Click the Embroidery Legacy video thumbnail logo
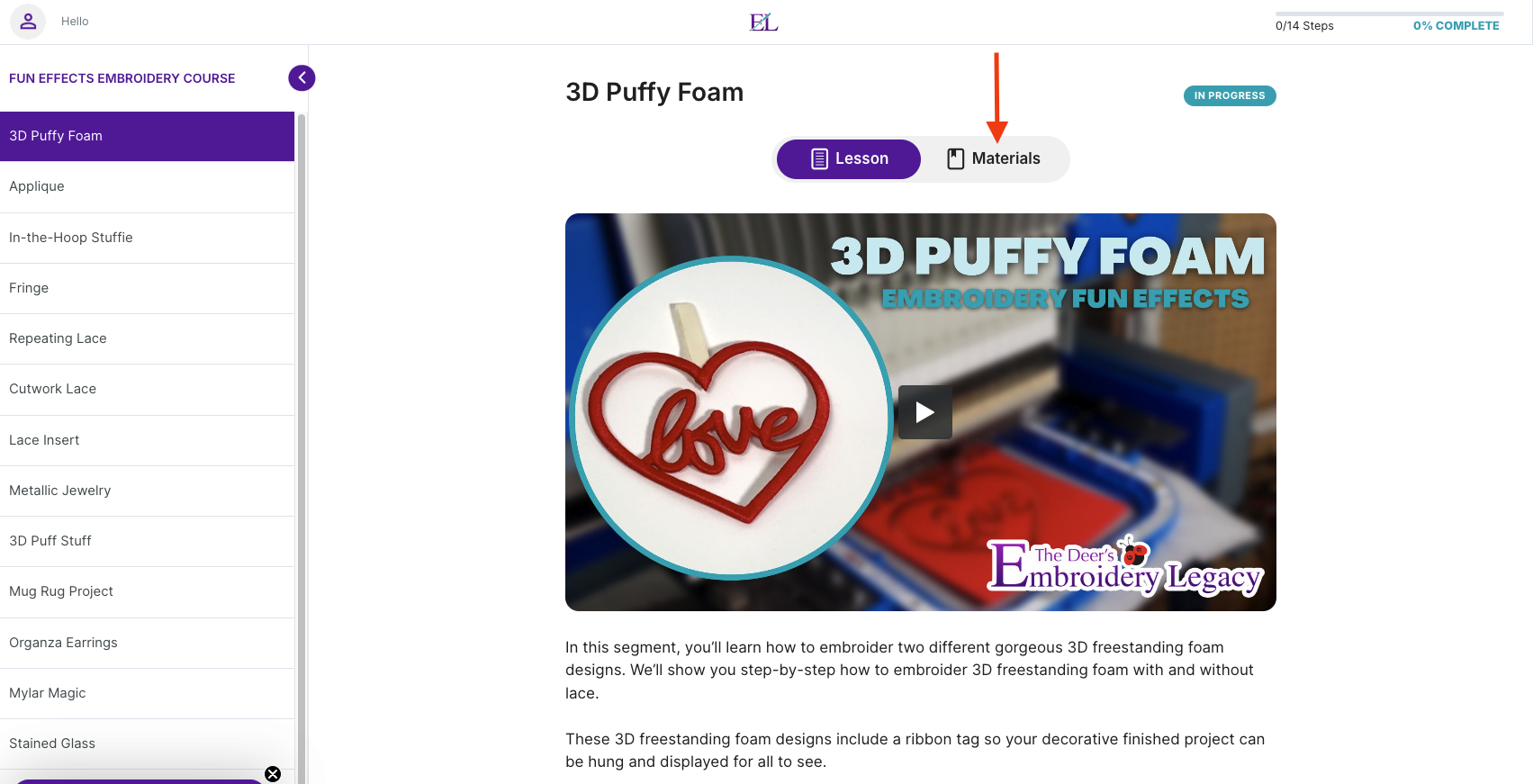This screenshot has height=784, width=1533. pos(1124,567)
